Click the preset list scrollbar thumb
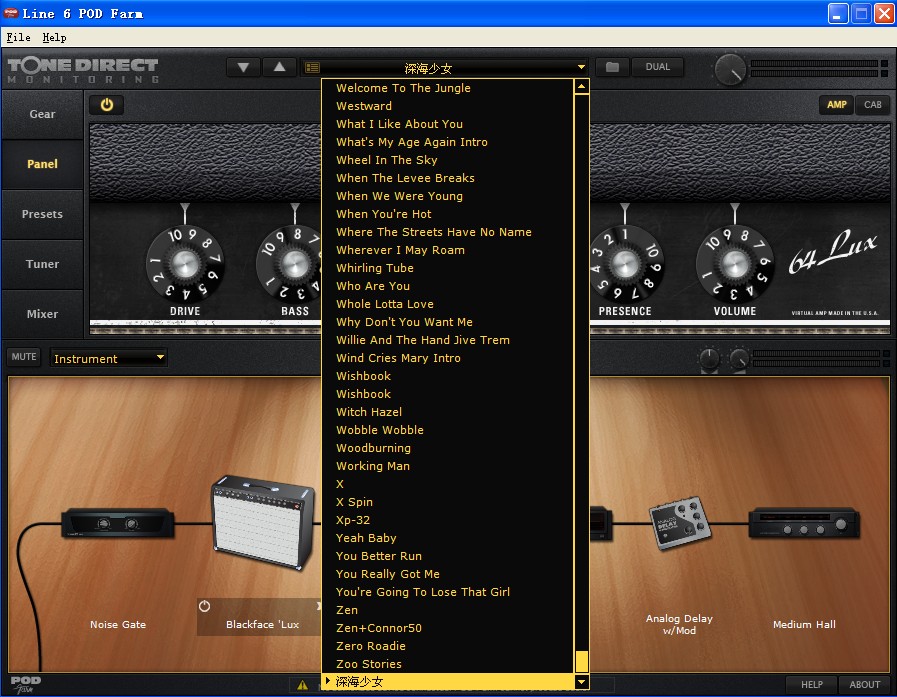Viewport: 897px width, 697px height. [x=581, y=661]
